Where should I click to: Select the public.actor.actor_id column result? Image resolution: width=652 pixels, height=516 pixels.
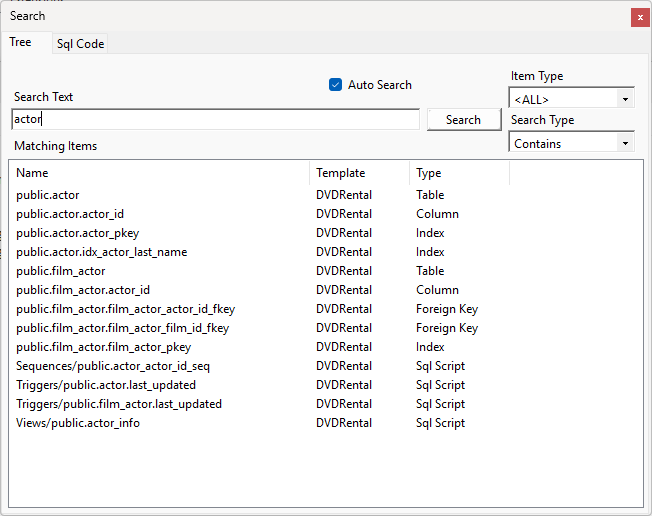pyautogui.click(x=70, y=214)
